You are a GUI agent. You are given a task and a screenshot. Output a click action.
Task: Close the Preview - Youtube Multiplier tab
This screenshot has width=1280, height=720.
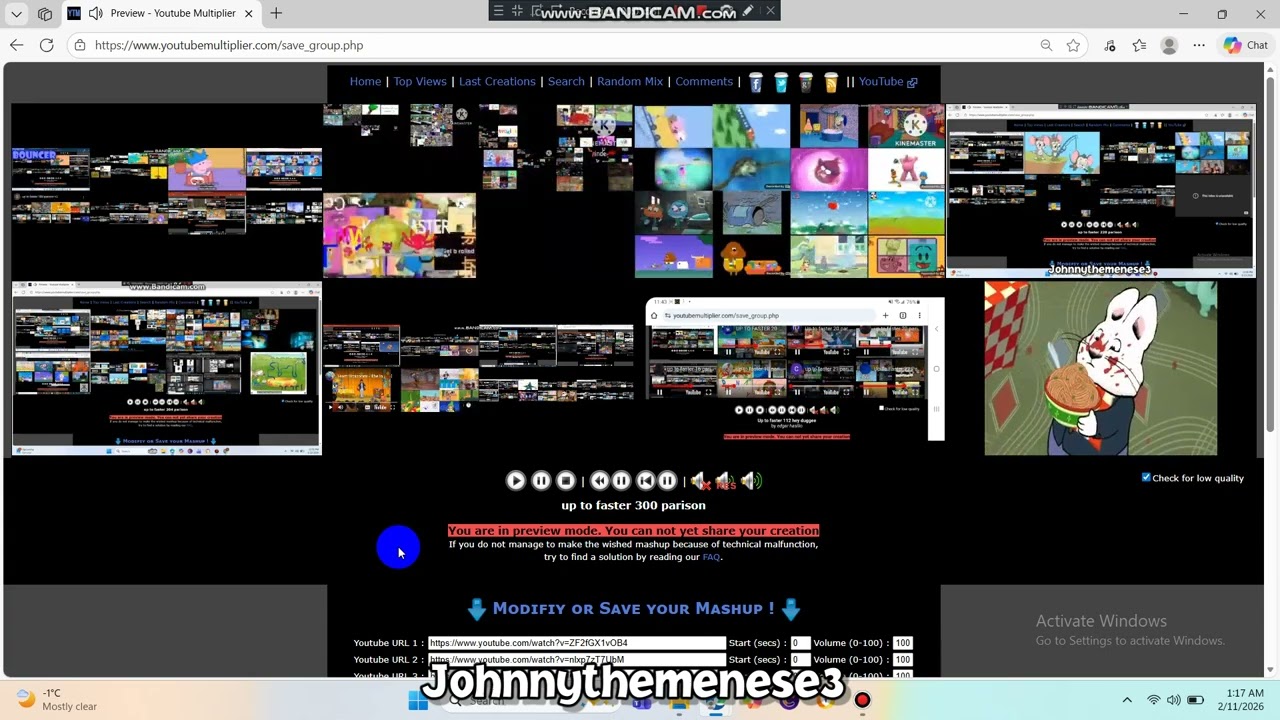pos(249,13)
